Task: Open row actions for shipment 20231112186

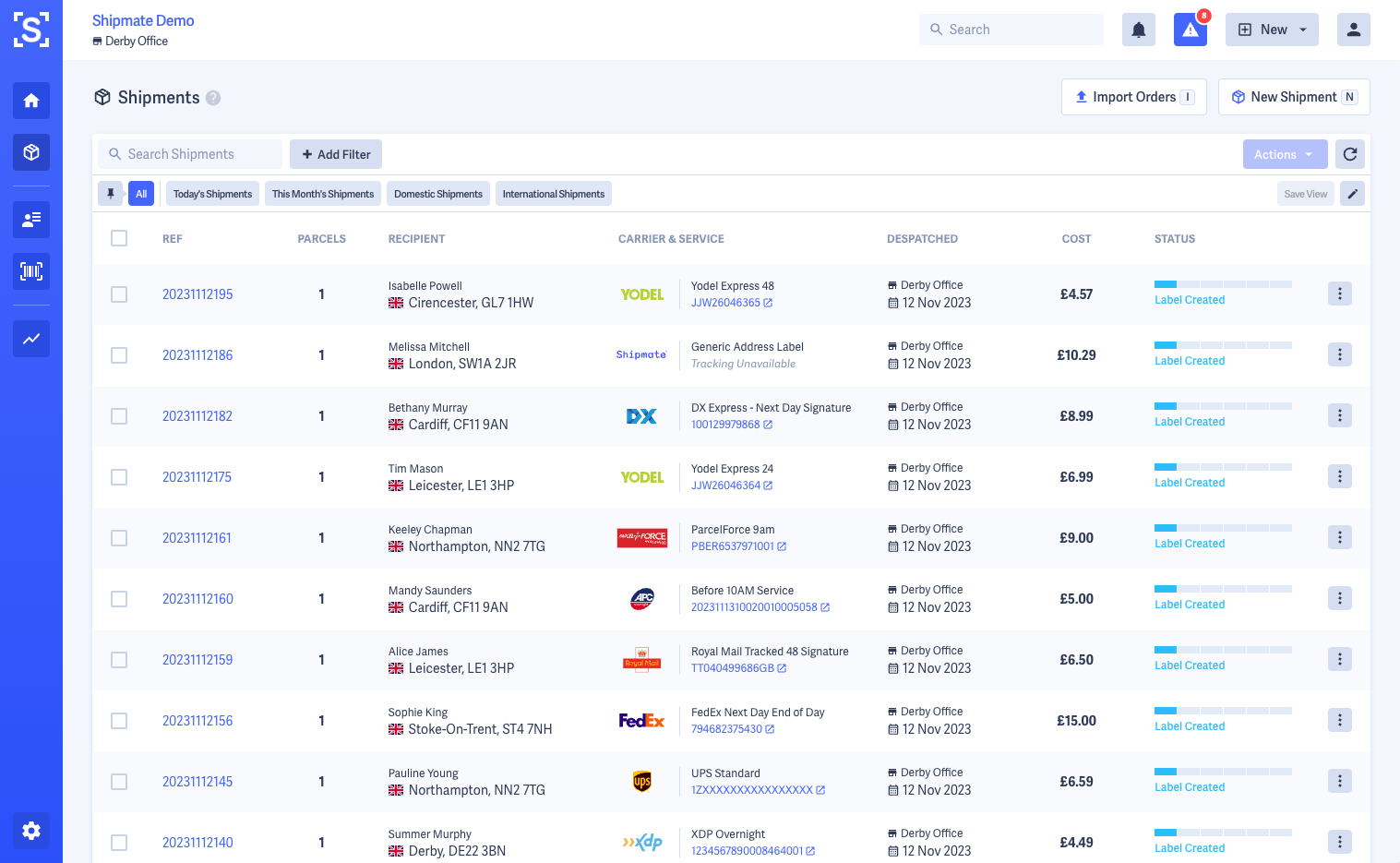Action: click(x=1340, y=354)
